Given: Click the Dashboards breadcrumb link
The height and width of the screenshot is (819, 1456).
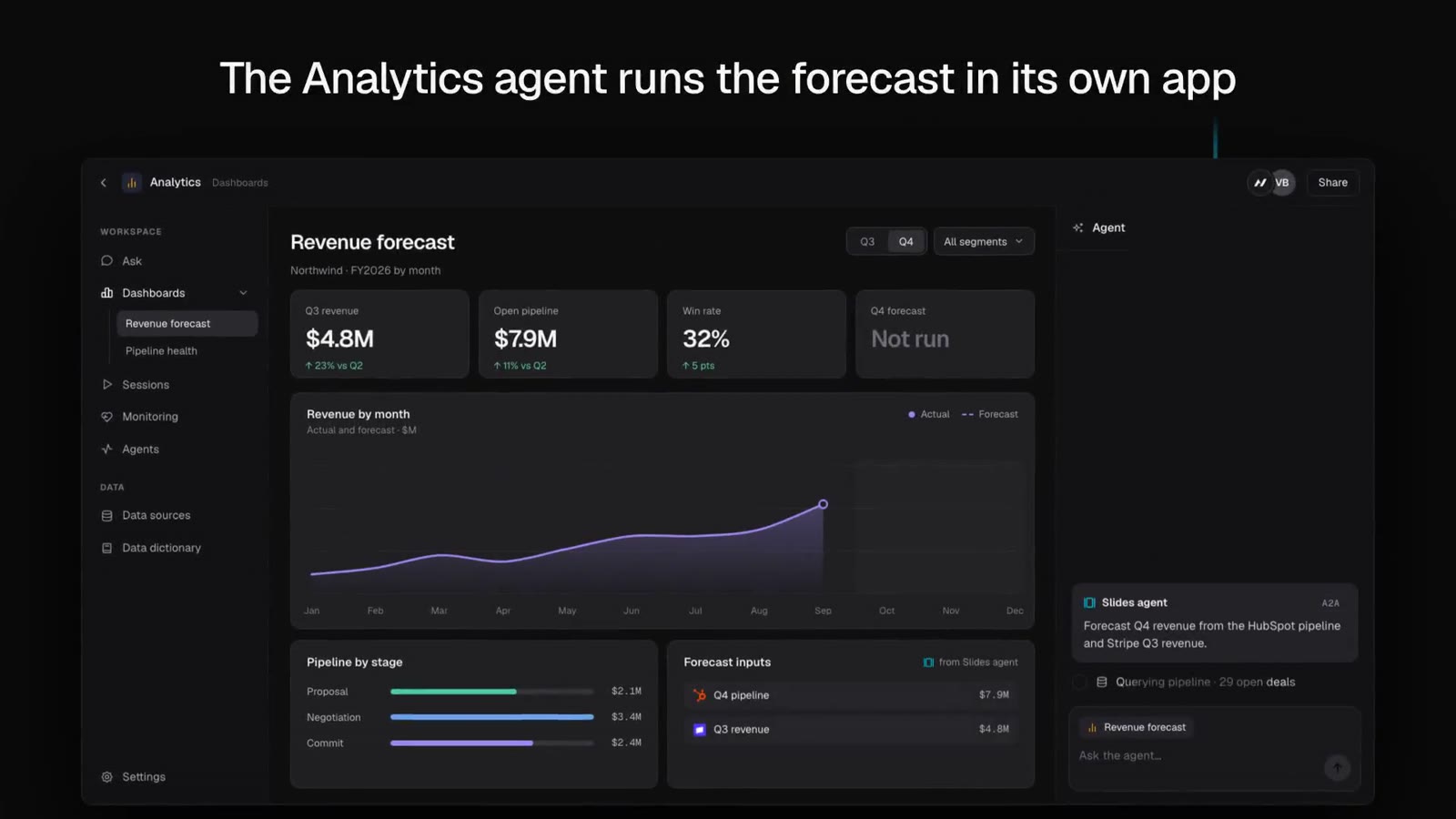Looking at the screenshot, I should pos(240,183).
